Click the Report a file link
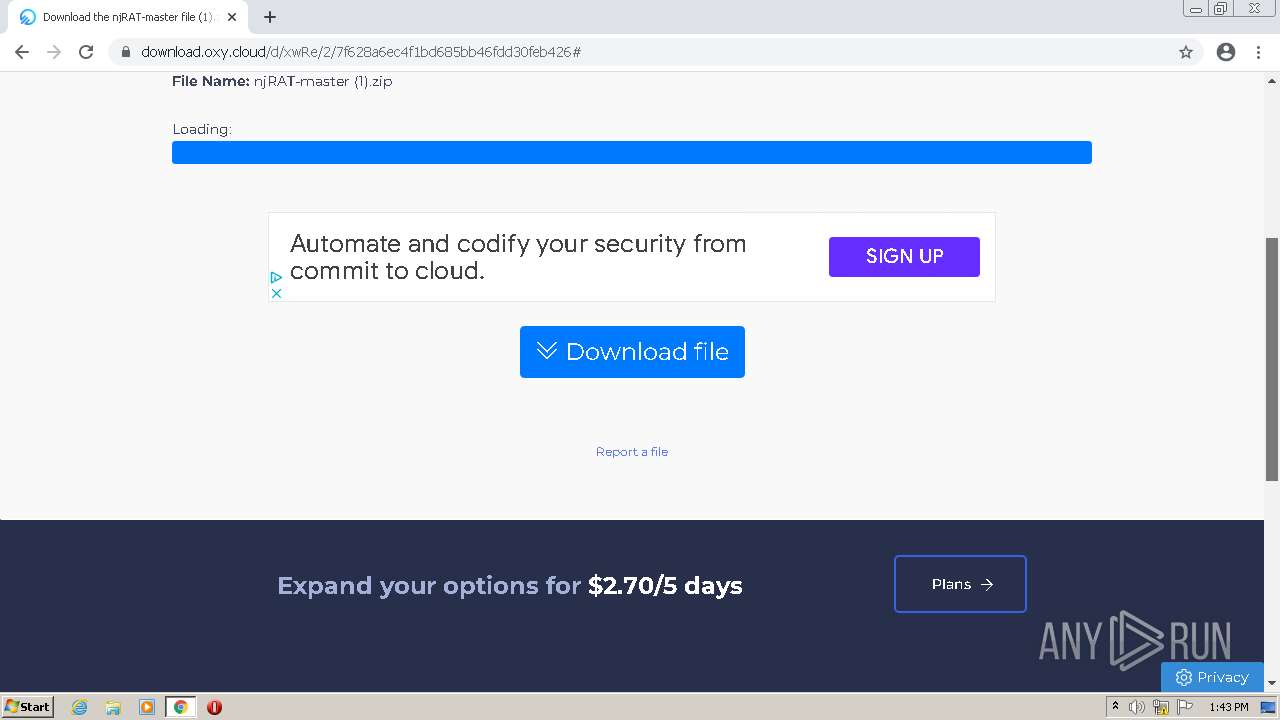The image size is (1280, 720). click(x=632, y=452)
